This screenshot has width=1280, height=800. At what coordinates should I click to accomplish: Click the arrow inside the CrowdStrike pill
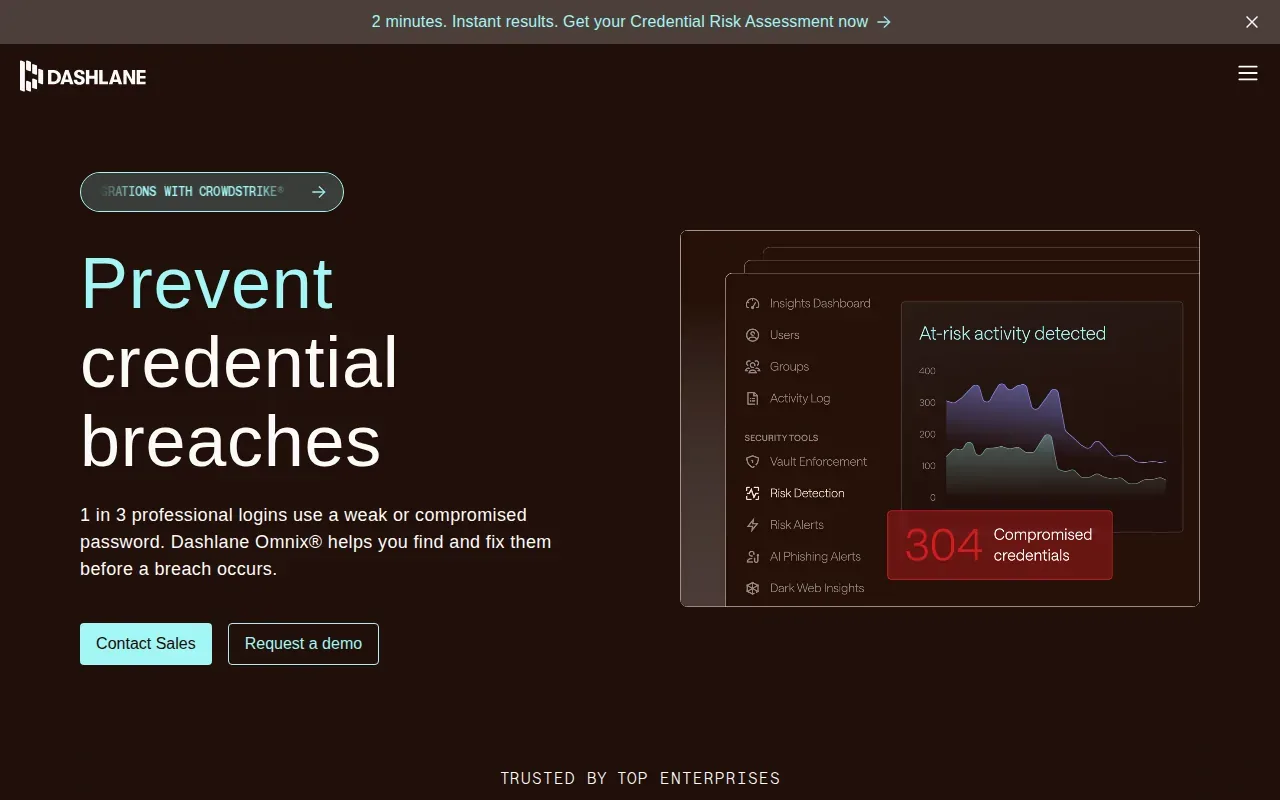click(318, 192)
